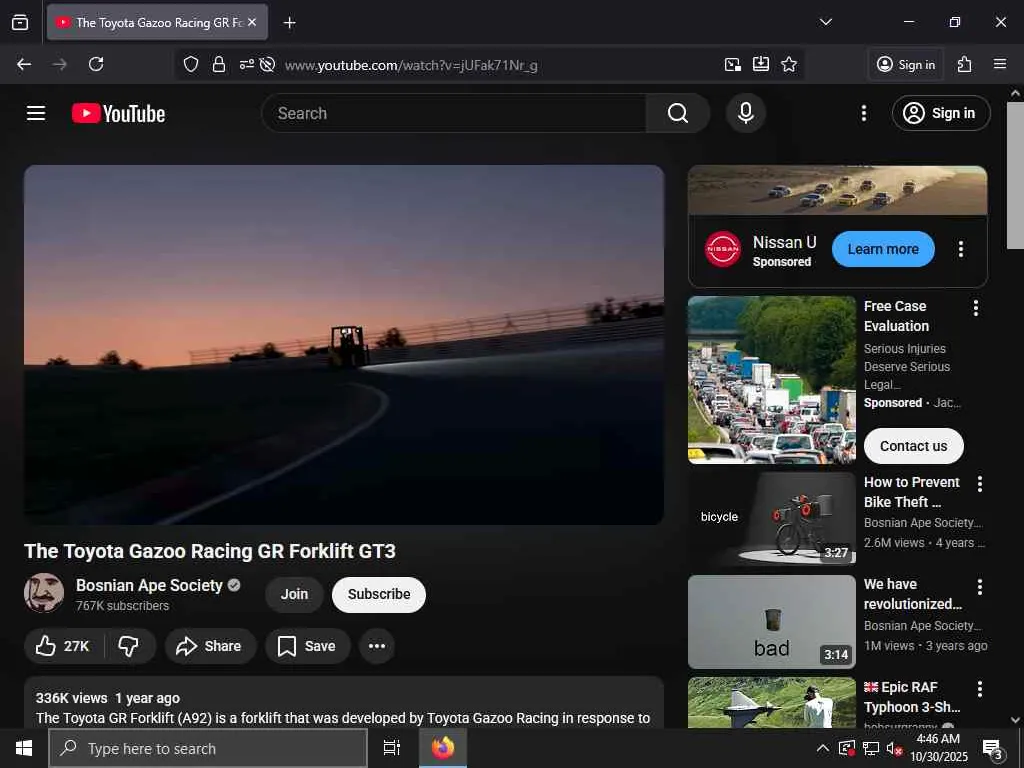Open Epic RAF Typhoon video title

(x=912, y=697)
